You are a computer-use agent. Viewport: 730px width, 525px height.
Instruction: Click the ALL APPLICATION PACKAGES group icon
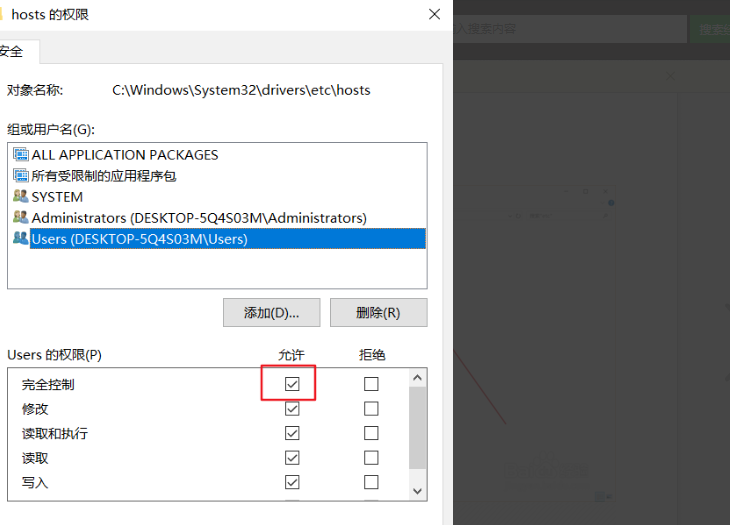click(x=20, y=155)
